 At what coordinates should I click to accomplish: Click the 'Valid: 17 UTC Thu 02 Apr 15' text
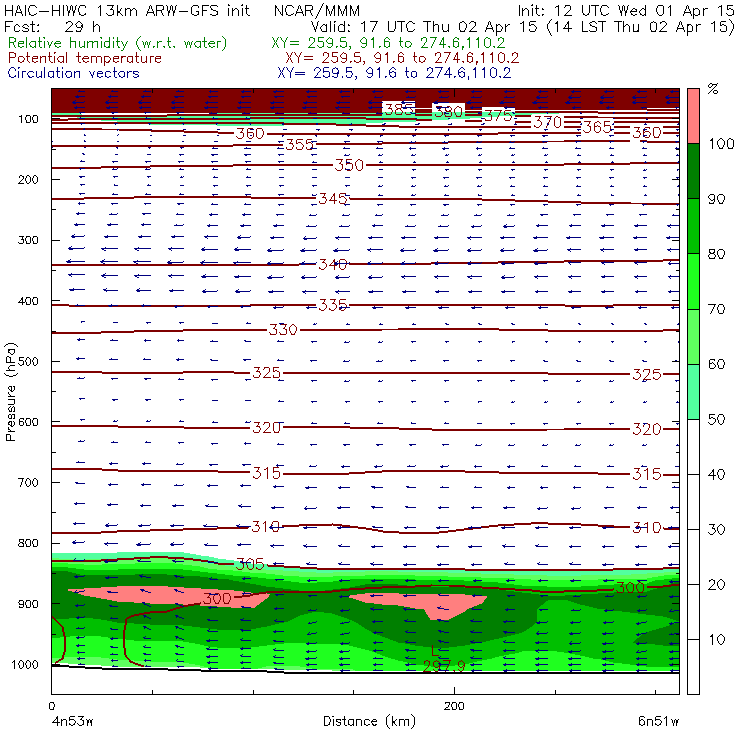click(x=424, y=27)
